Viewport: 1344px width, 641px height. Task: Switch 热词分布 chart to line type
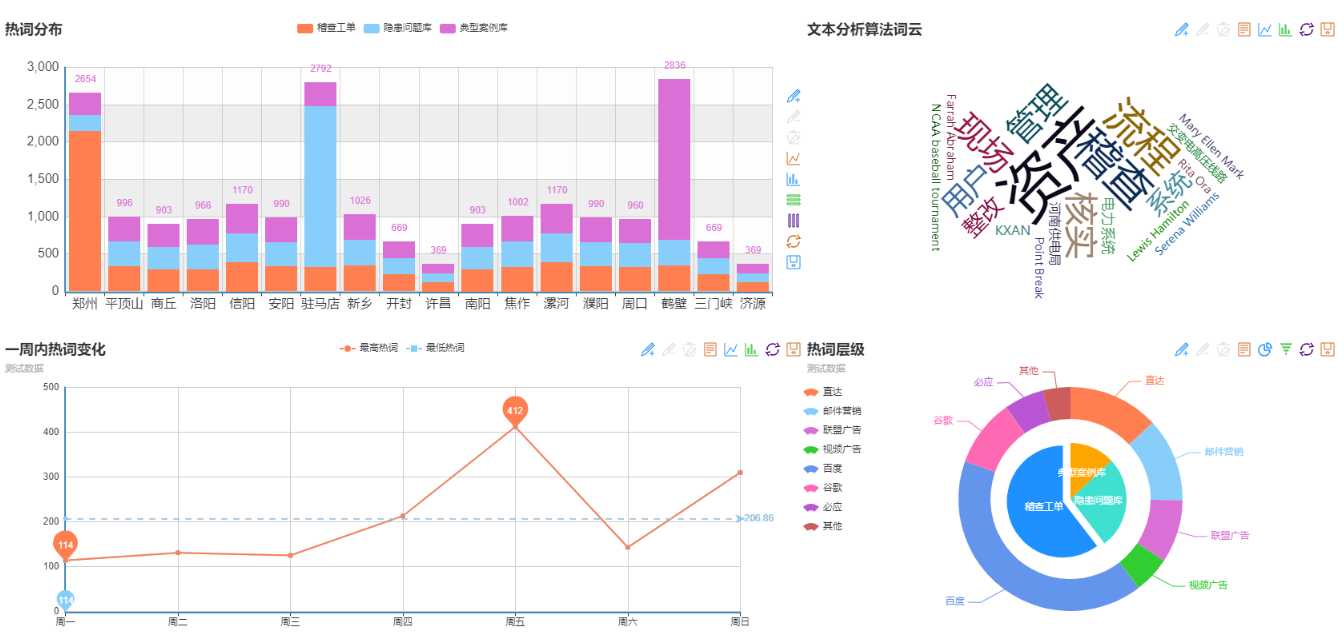point(793,158)
